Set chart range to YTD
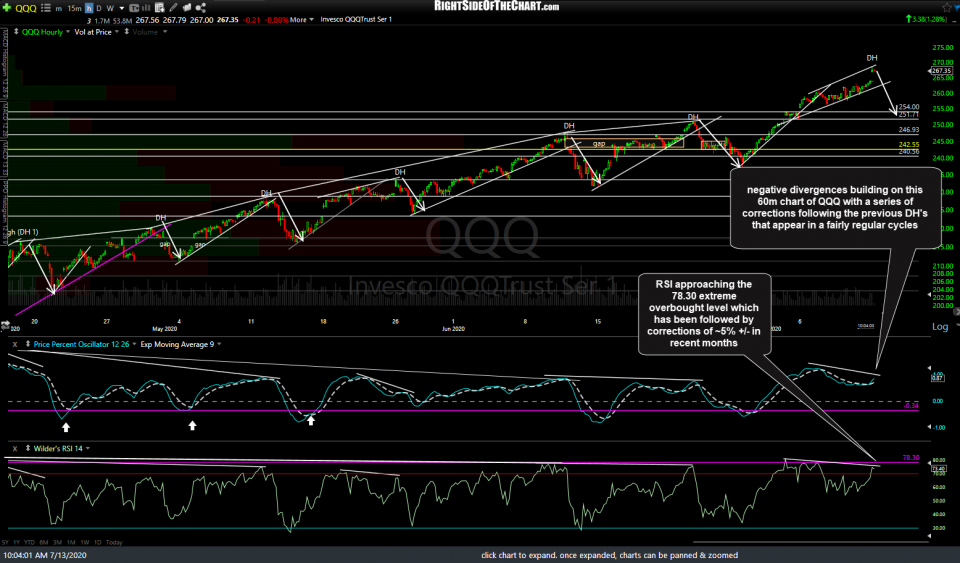Screen dimensions: 960x563 [29, 542]
